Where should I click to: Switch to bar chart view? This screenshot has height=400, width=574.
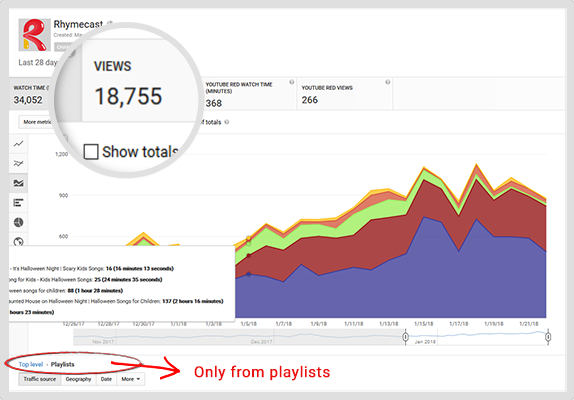point(18,203)
